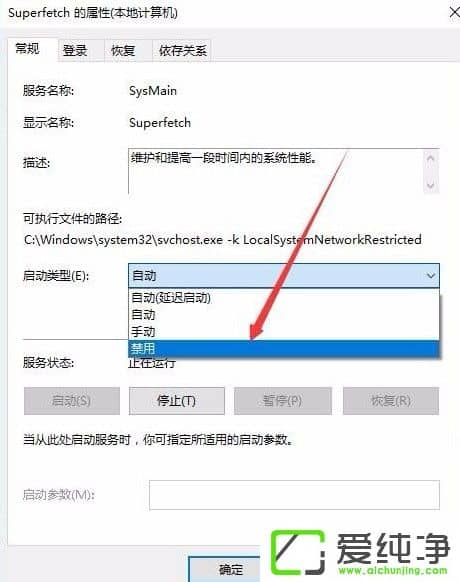The image size is (460, 582).
Task: Click the 停止(T) button
Action: 177,401
